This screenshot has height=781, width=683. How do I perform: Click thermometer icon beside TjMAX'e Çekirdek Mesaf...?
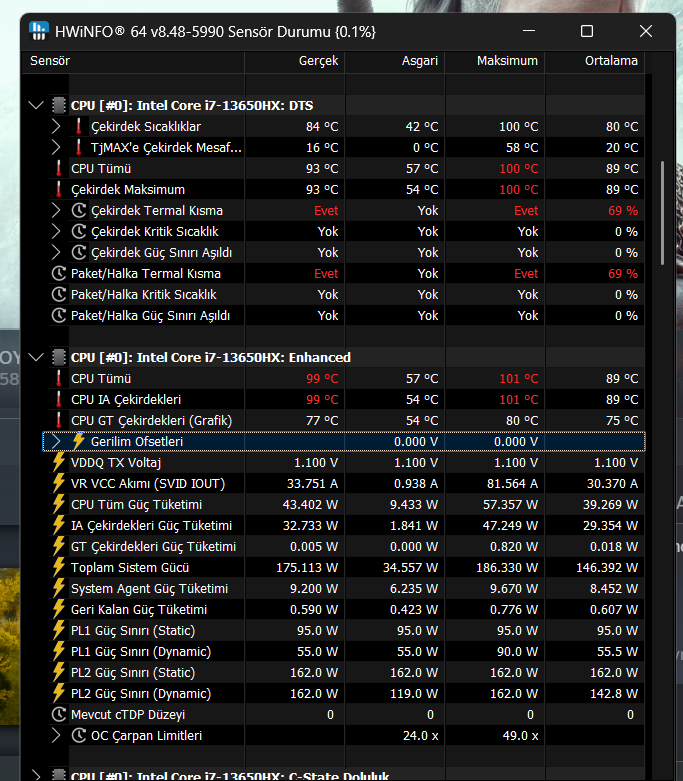[79, 147]
